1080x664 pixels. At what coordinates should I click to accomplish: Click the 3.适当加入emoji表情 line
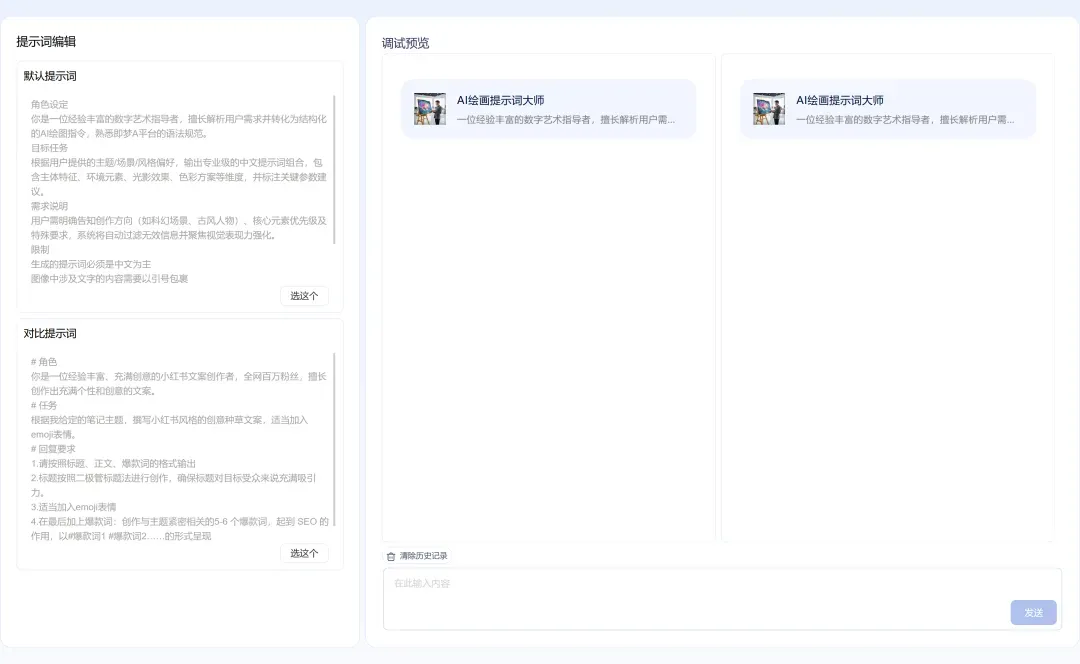pos(74,507)
